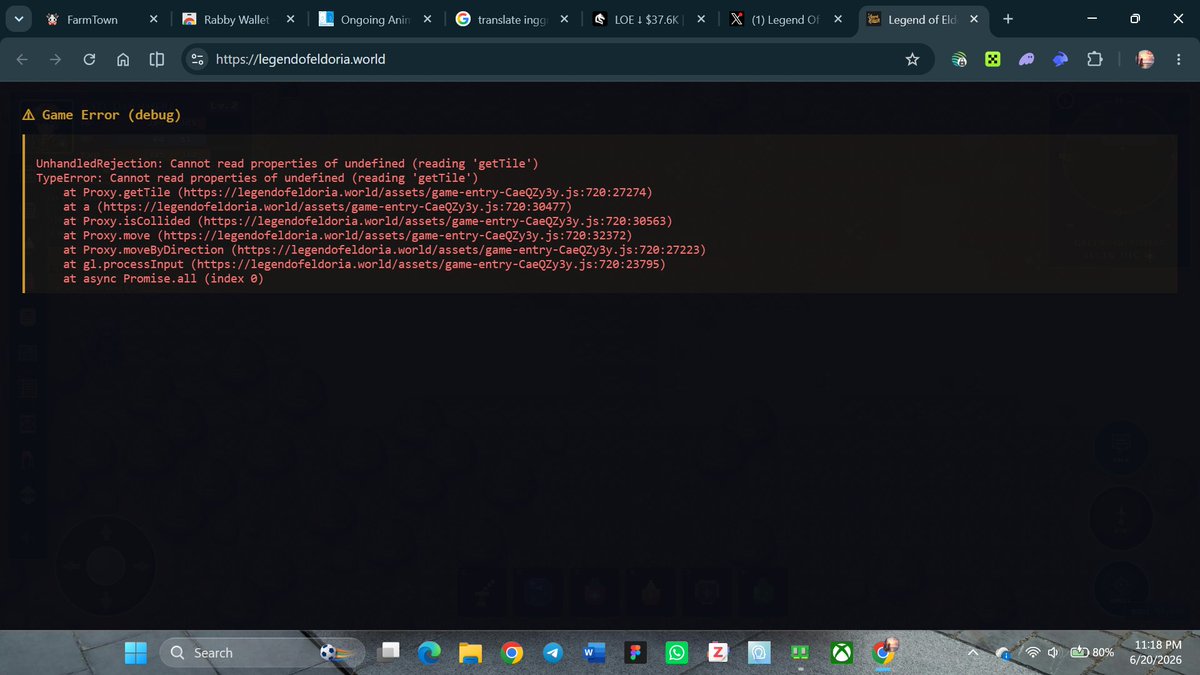This screenshot has height=675, width=1200.
Task: Open the Xbox app from the taskbar
Action: (842, 653)
